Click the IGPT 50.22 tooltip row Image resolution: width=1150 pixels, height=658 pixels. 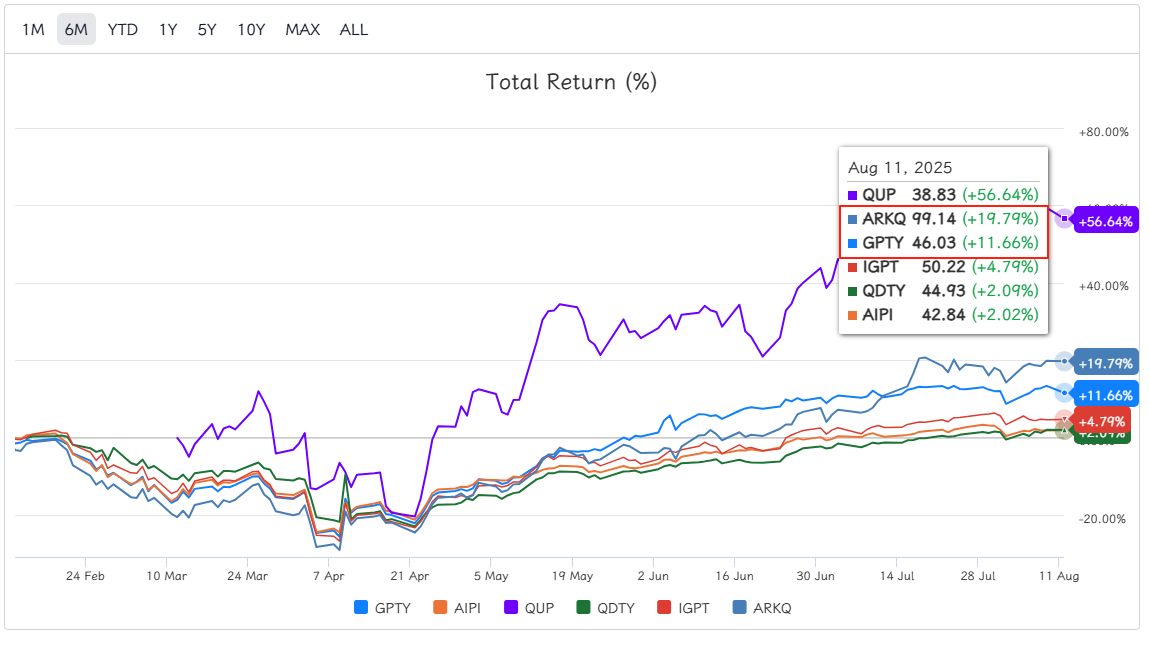943,267
